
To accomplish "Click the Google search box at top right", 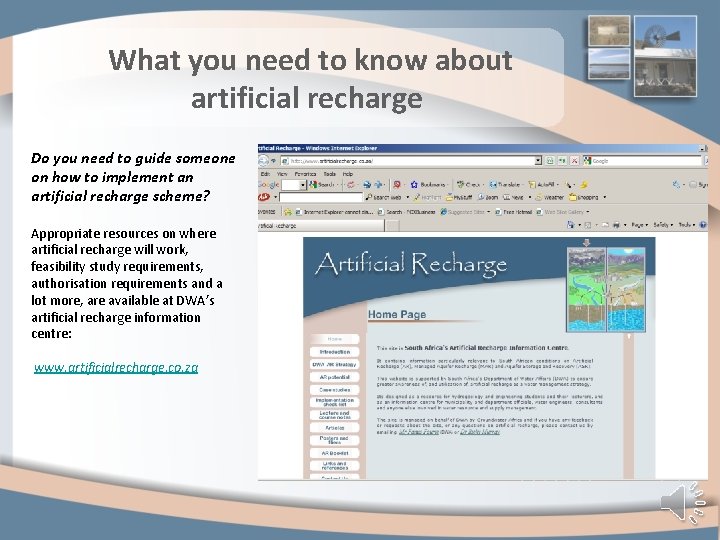I will click(643, 161).
